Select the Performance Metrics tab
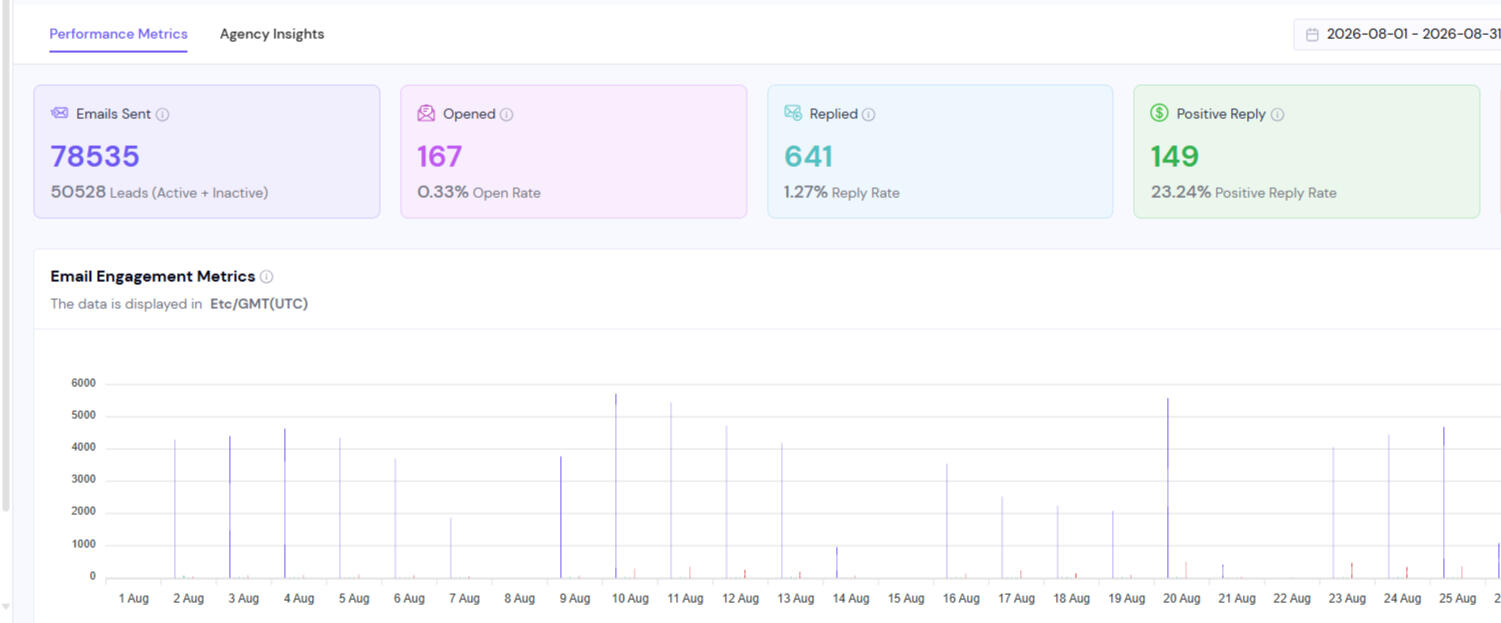Image resolution: width=1501 pixels, height=623 pixels. click(118, 34)
